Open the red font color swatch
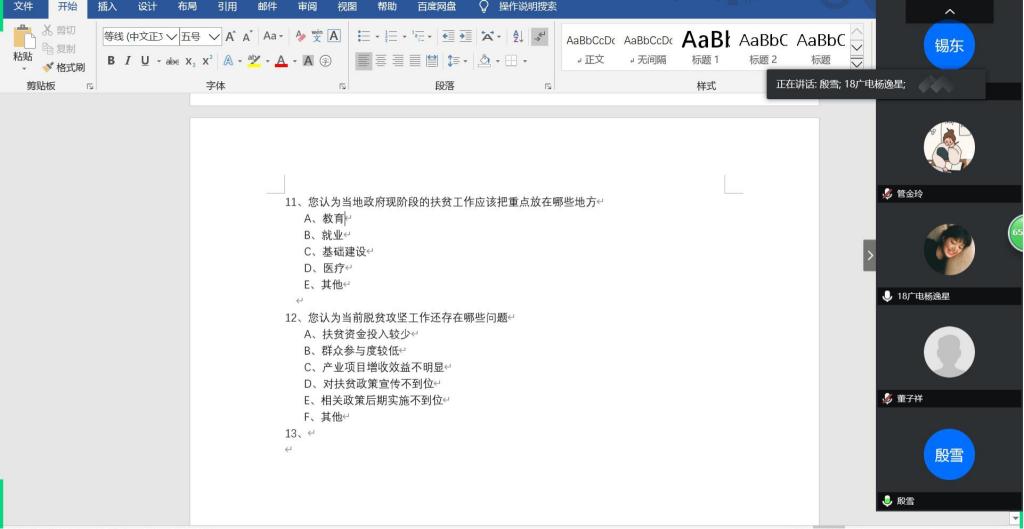 click(281, 61)
